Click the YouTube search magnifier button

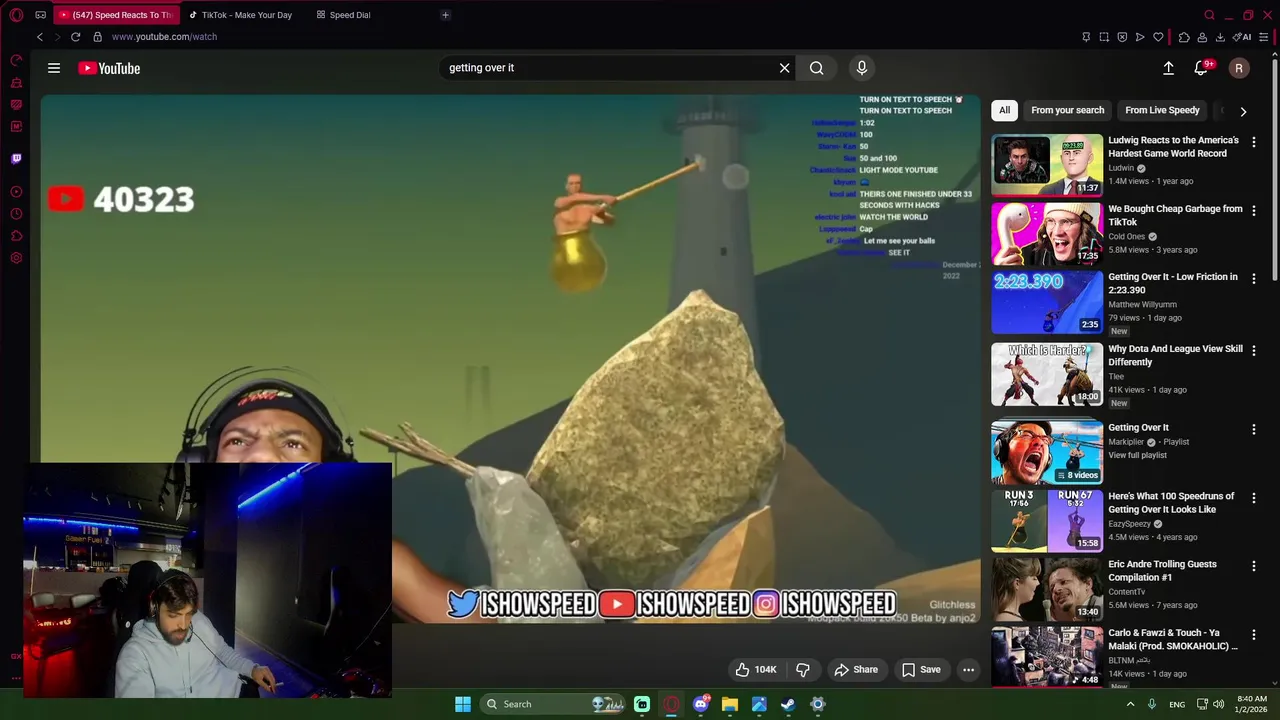pos(817,68)
